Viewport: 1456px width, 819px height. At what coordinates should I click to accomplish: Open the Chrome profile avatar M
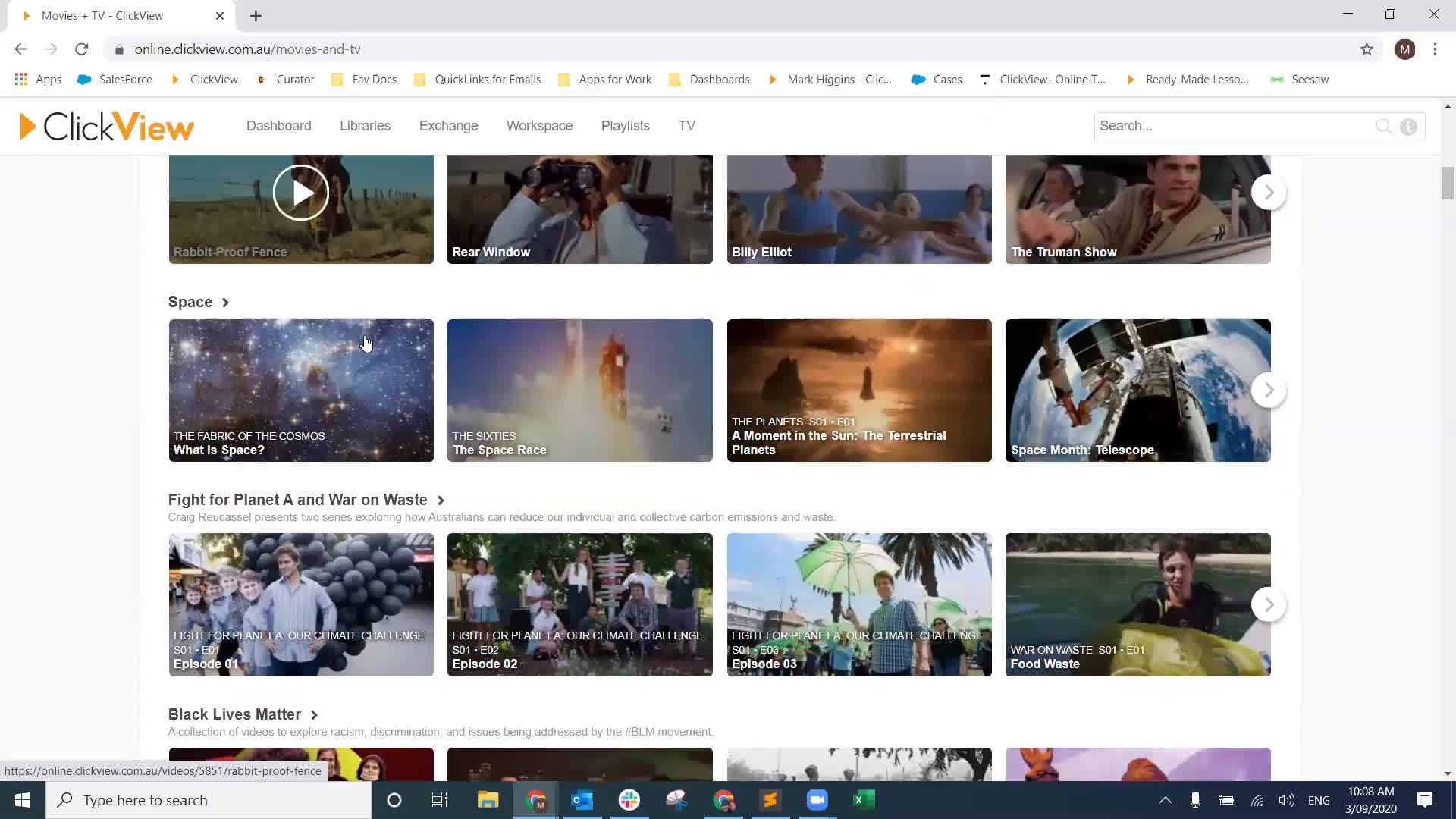pos(1404,49)
